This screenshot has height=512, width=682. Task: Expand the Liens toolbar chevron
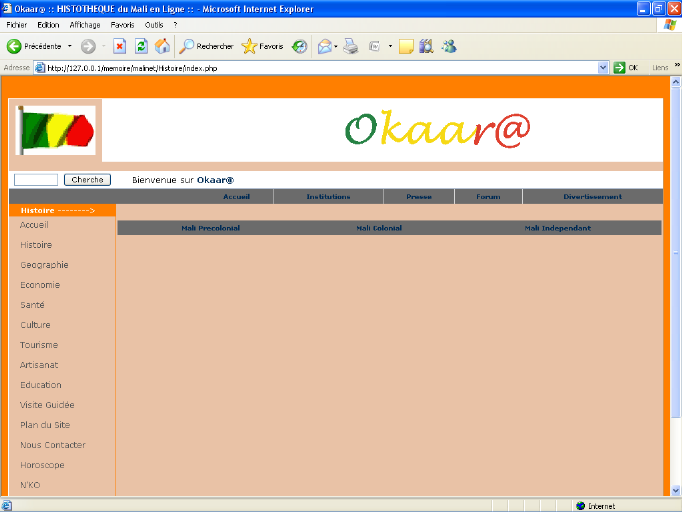[677, 65]
